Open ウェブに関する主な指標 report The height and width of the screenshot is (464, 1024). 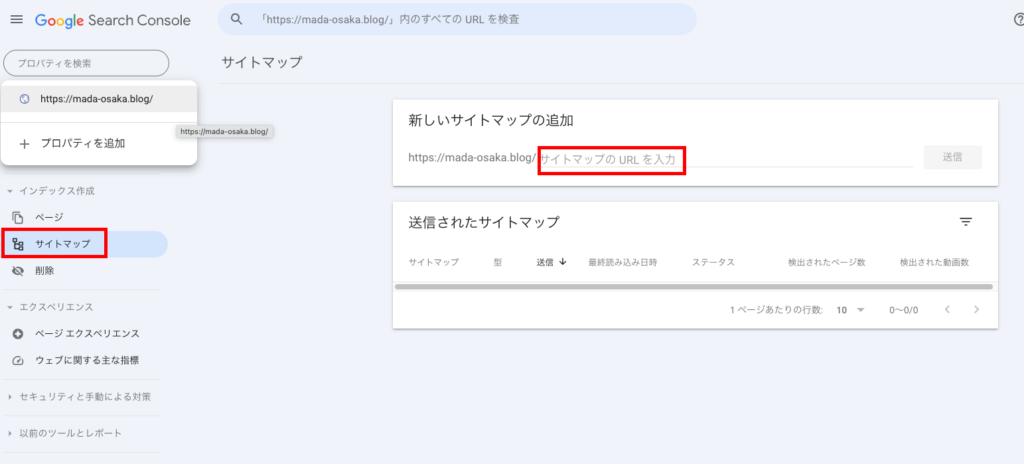(85, 360)
